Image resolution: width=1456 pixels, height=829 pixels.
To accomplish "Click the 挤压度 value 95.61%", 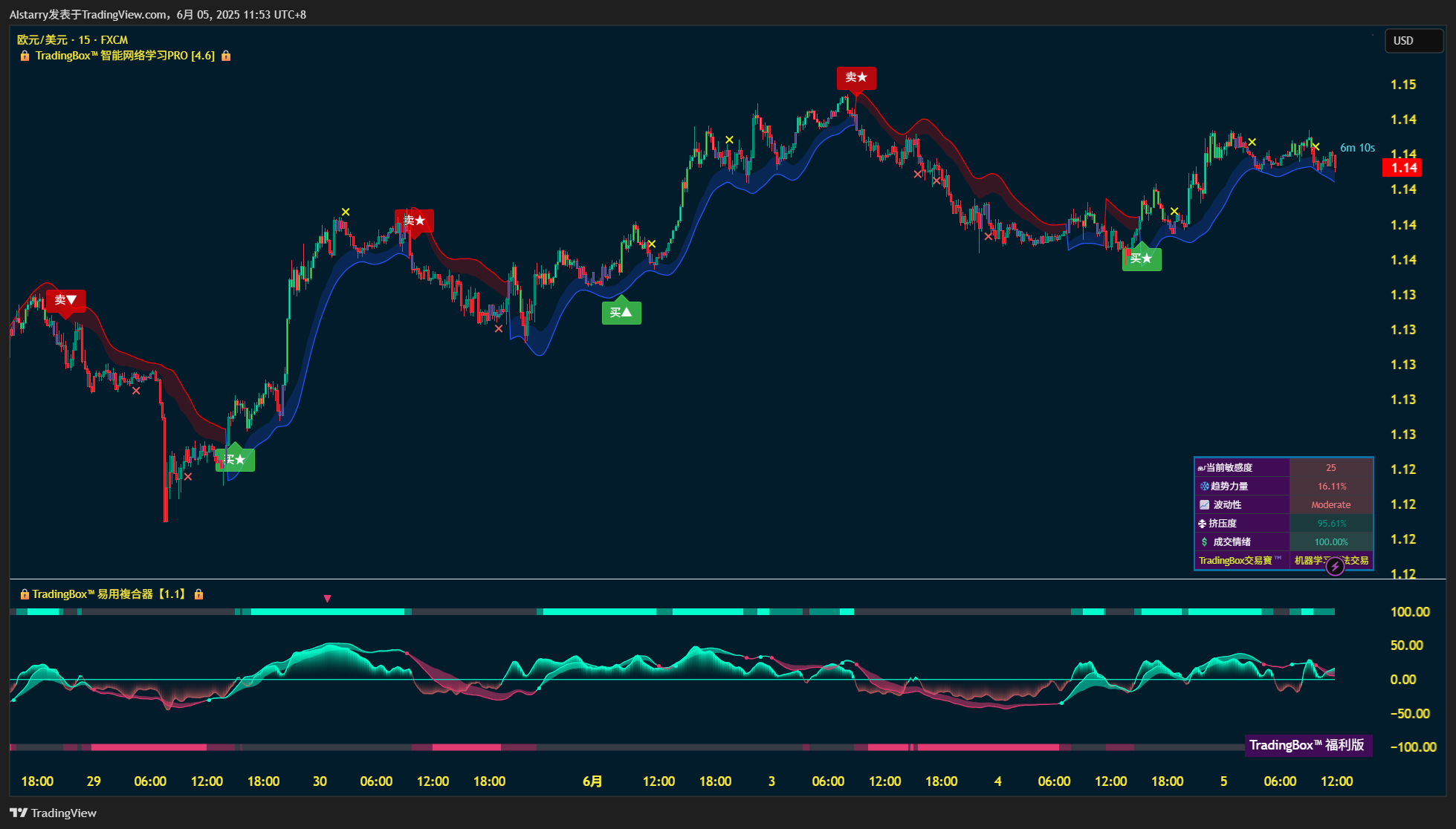I will 1331,523.
